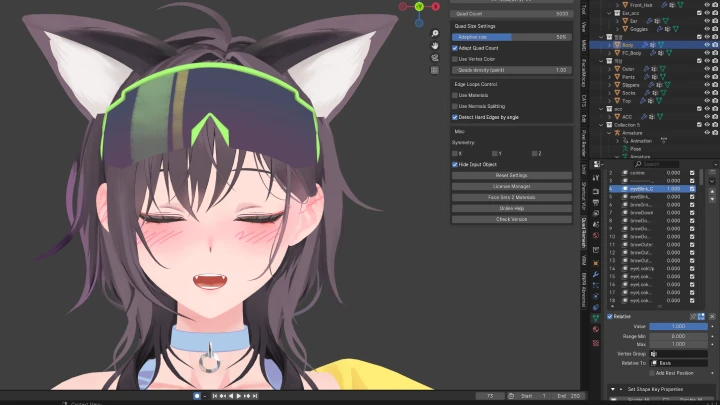
Task: Open the MMD sidebar tab
Action: pos(584,45)
